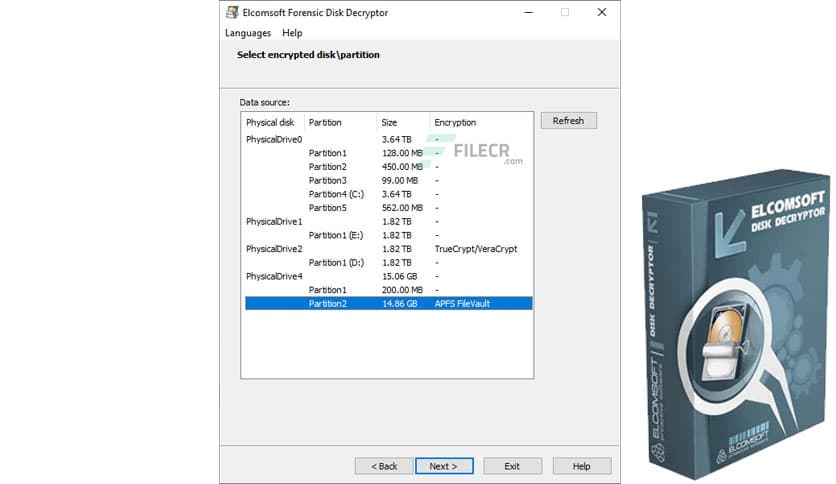Screen dimensions: 836x484
Task: Open the Help menu
Action: 292,33
